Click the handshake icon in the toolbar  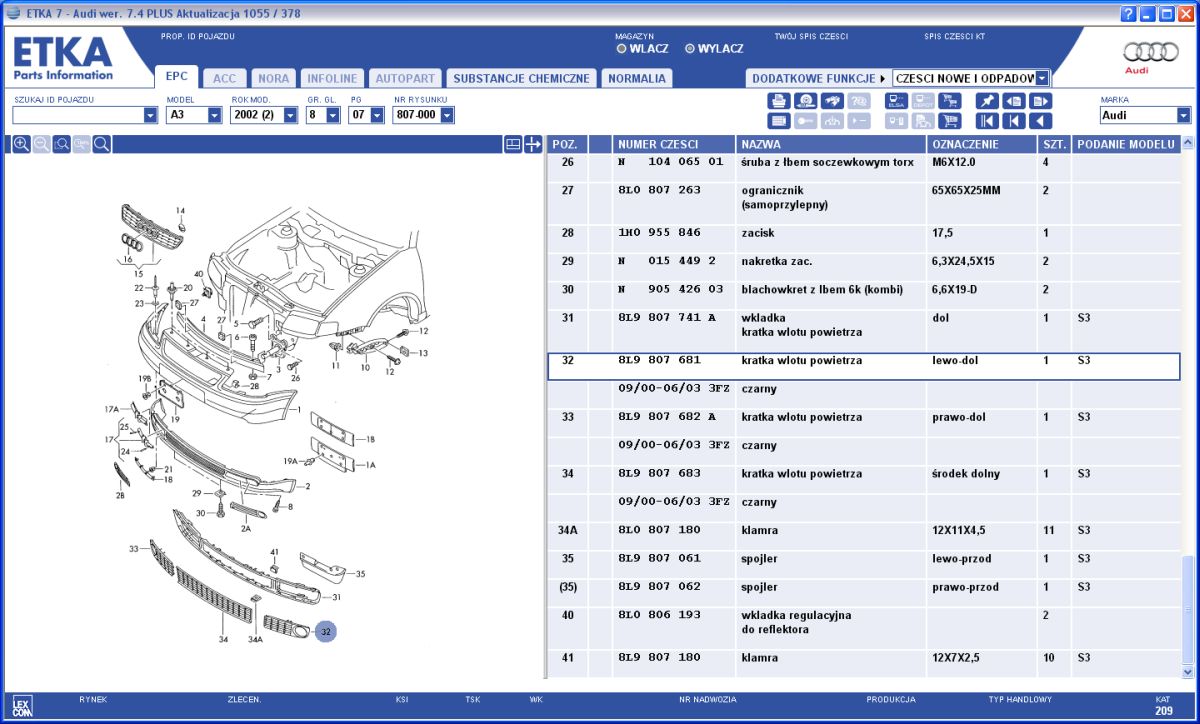pos(831,101)
